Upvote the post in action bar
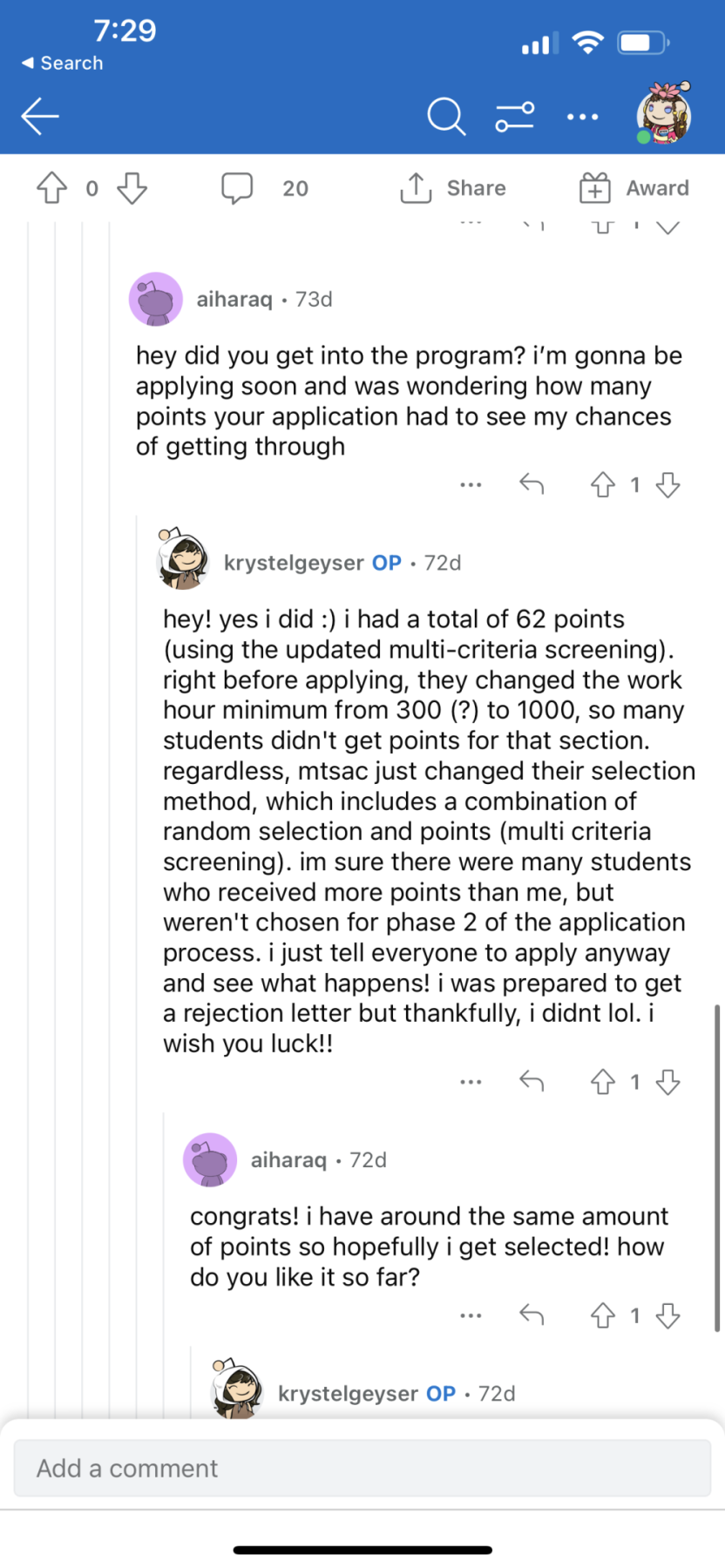The image size is (725, 1568). (52, 188)
